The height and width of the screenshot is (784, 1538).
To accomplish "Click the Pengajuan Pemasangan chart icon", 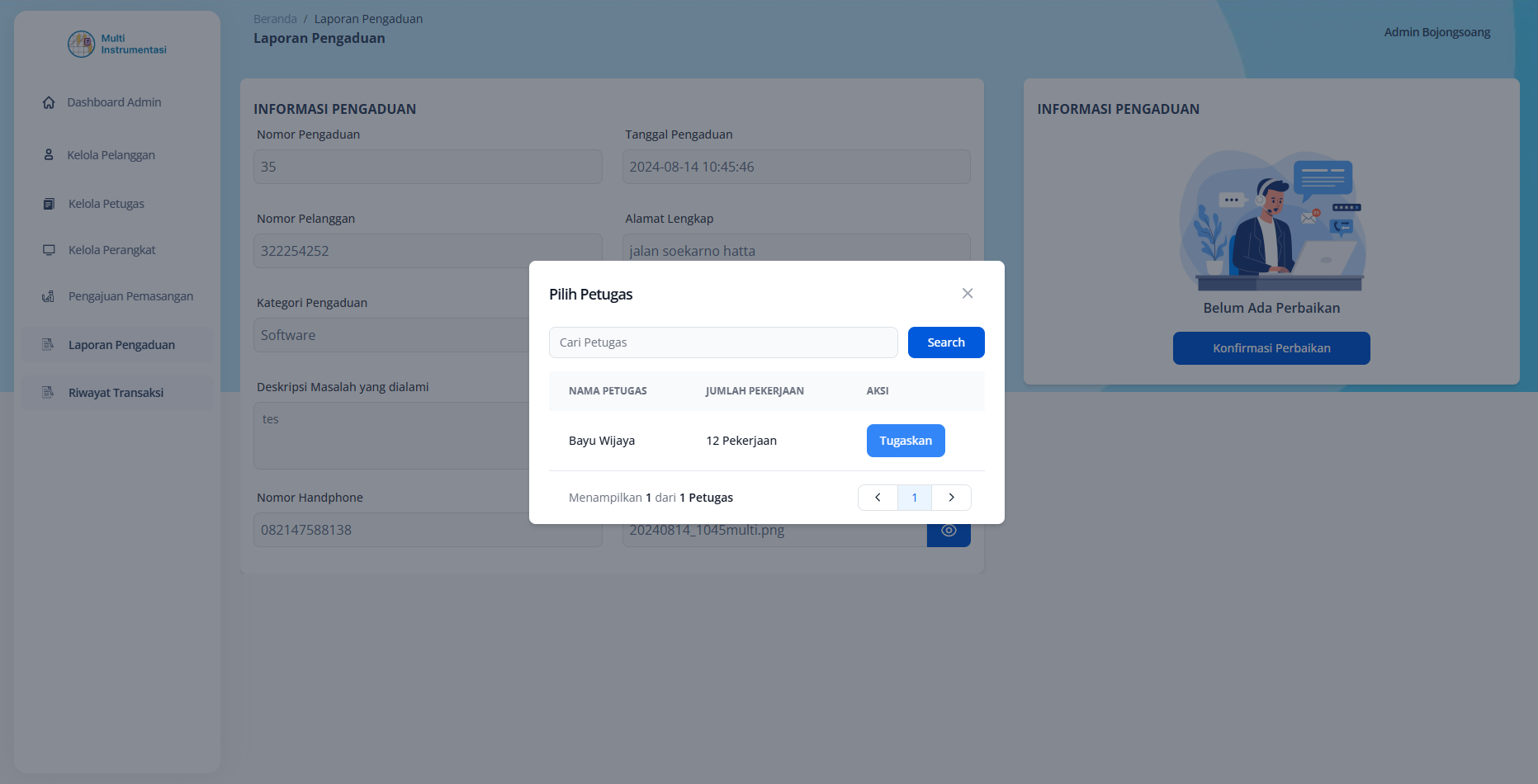I will point(49,295).
